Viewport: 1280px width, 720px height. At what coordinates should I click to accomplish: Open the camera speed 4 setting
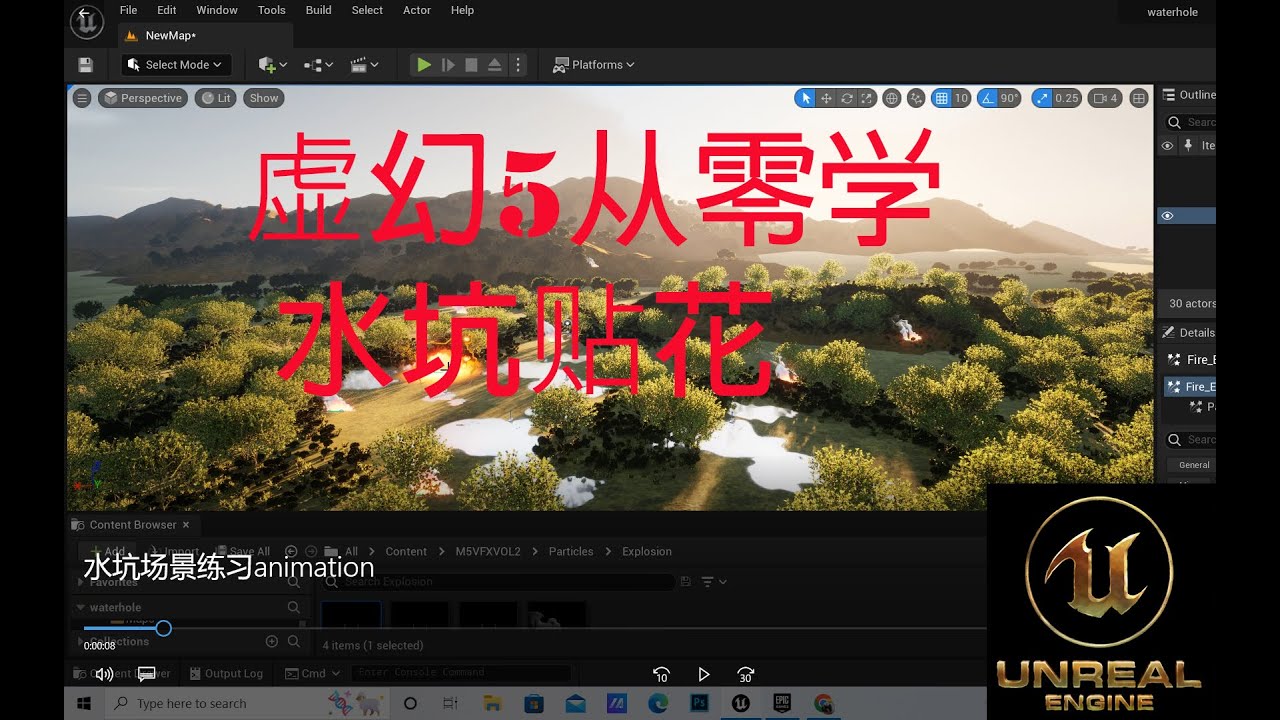point(1105,98)
